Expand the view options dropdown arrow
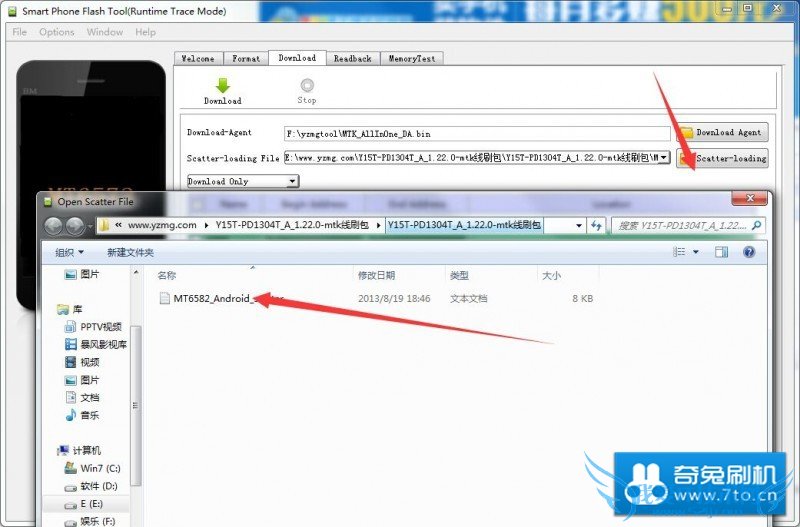The height and width of the screenshot is (527, 800). click(x=695, y=252)
